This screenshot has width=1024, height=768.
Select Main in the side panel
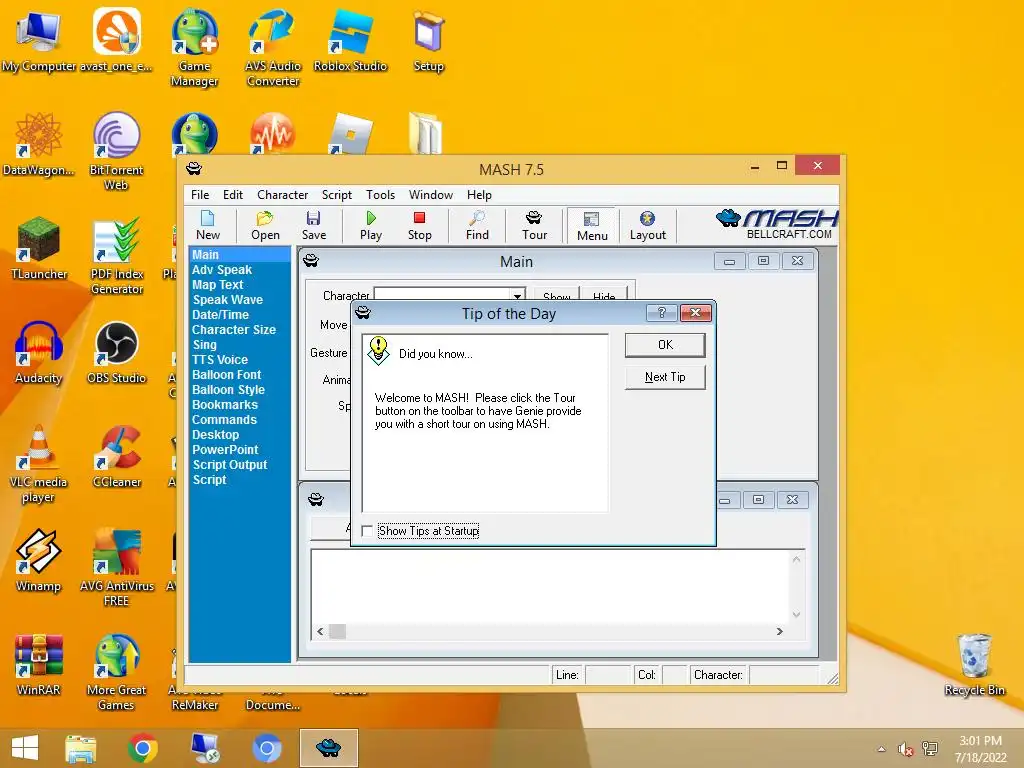click(239, 255)
